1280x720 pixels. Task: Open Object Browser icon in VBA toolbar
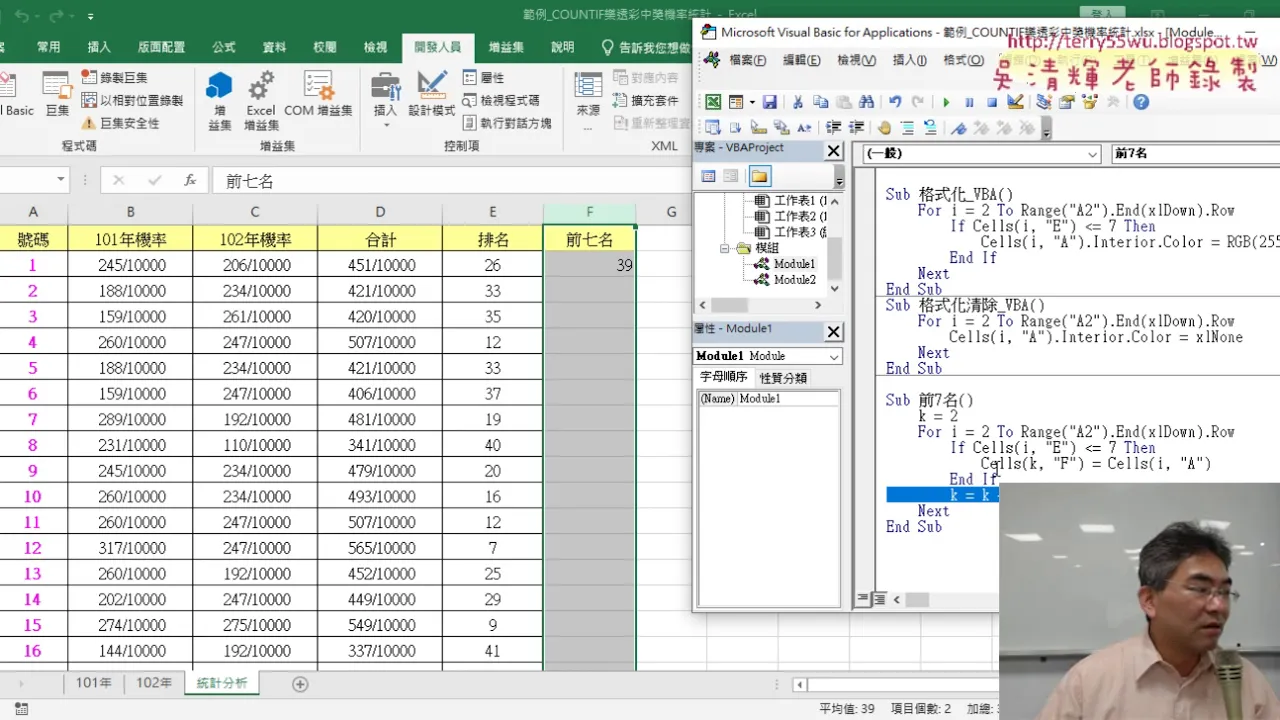coord(1090,102)
